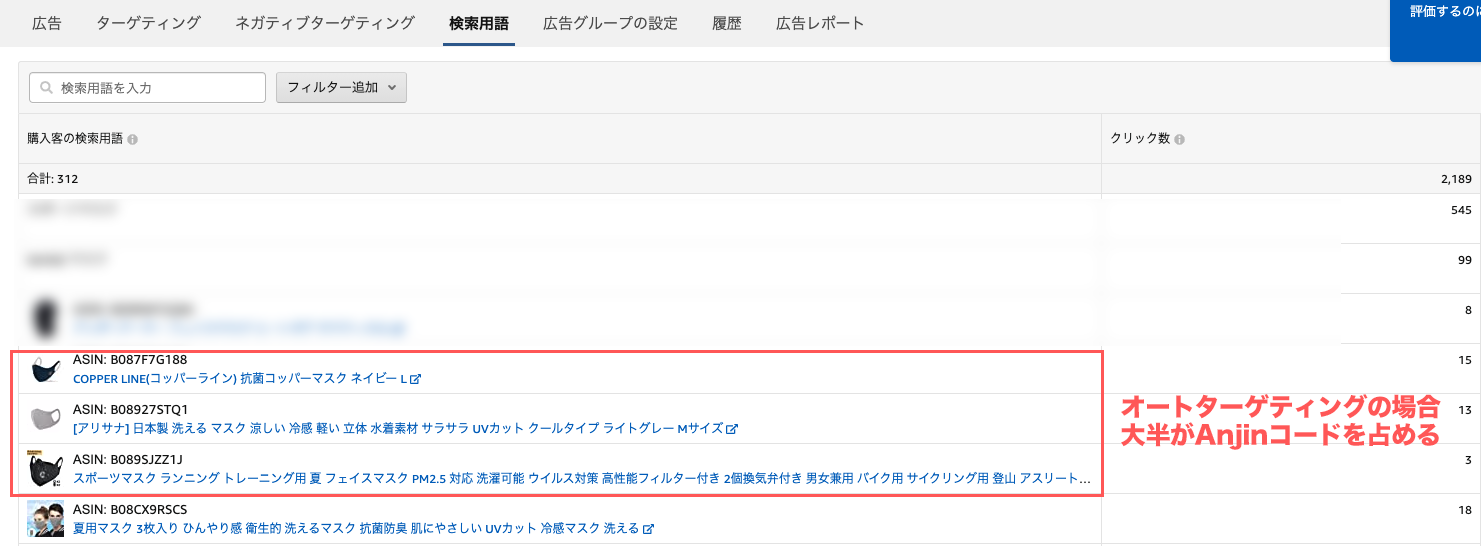Click the total clicks value 2,189
Screen dimensions: 1481x546
point(1454,179)
